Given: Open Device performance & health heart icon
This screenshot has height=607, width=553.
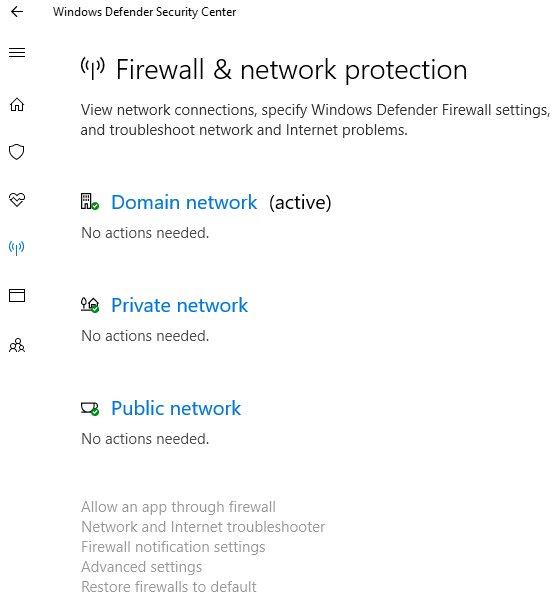Looking at the screenshot, I should pyautogui.click(x=17, y=200).
